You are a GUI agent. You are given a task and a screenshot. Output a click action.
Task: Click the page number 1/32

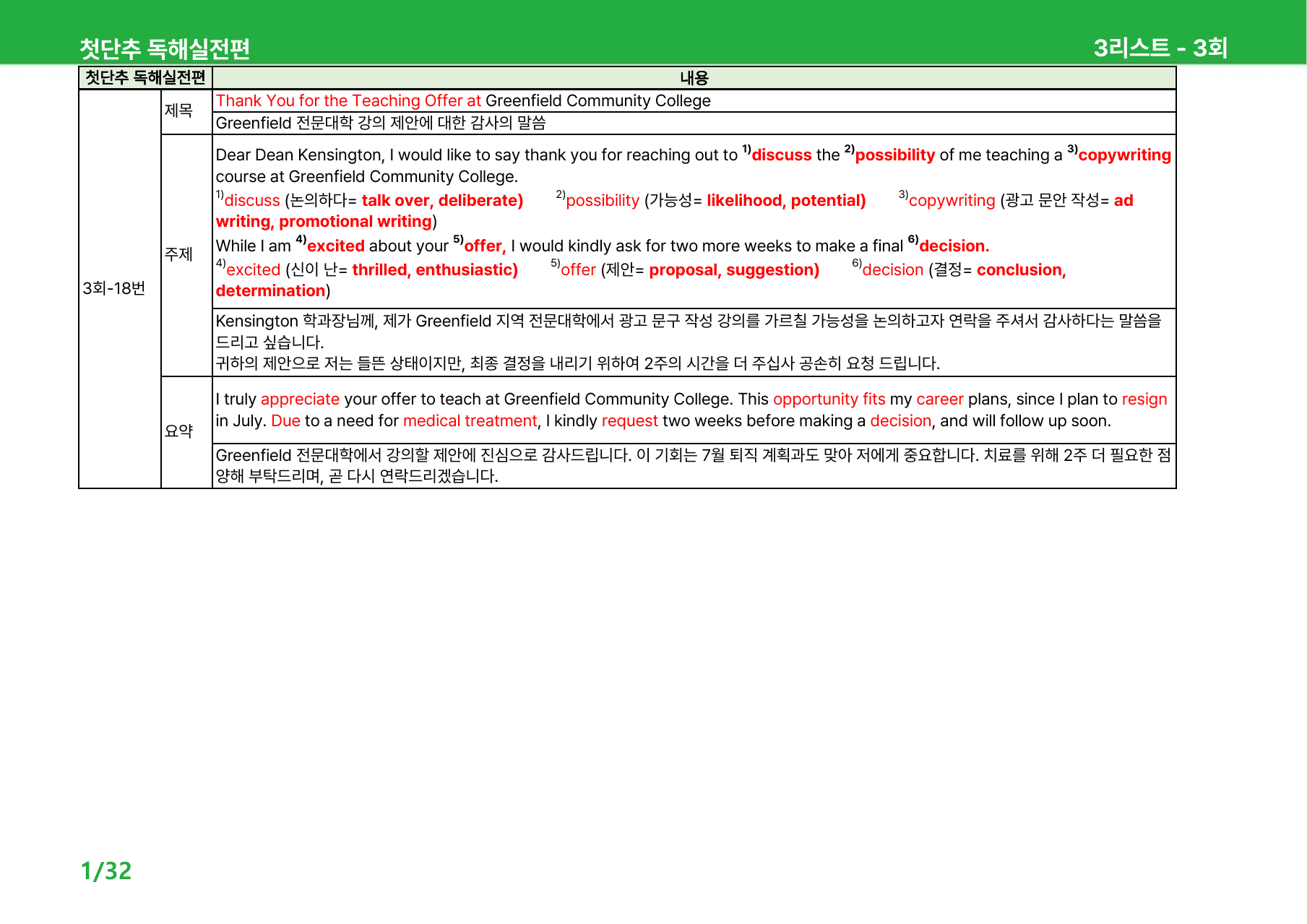(x=106, y=871)
